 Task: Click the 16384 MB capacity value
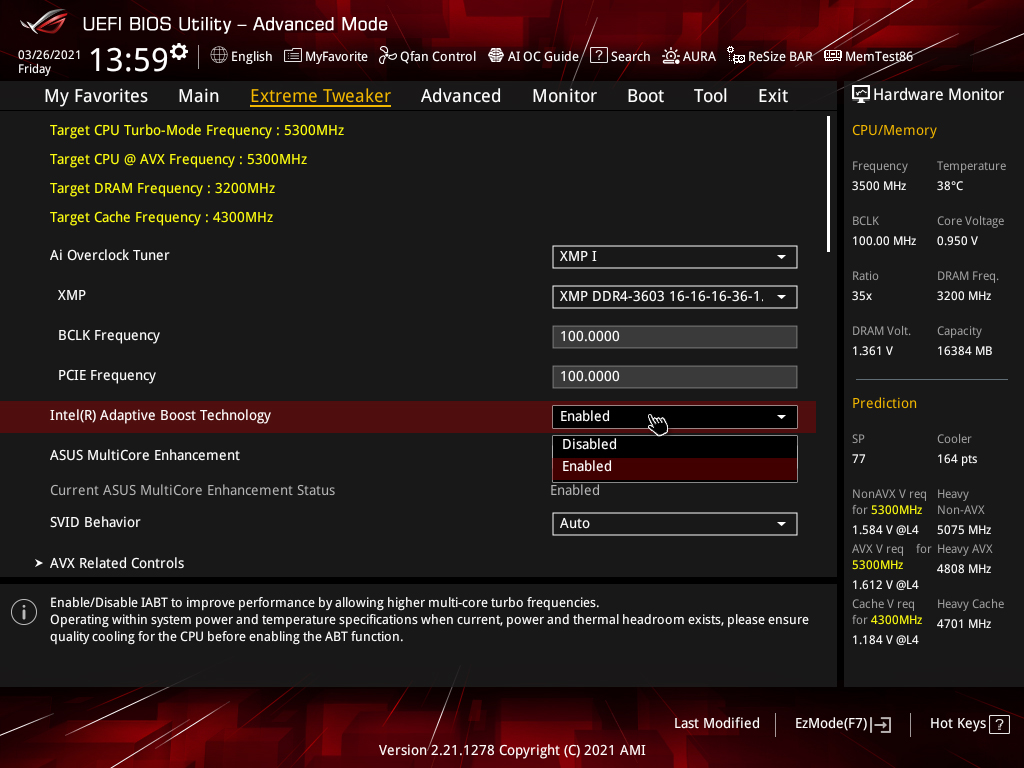965,351
